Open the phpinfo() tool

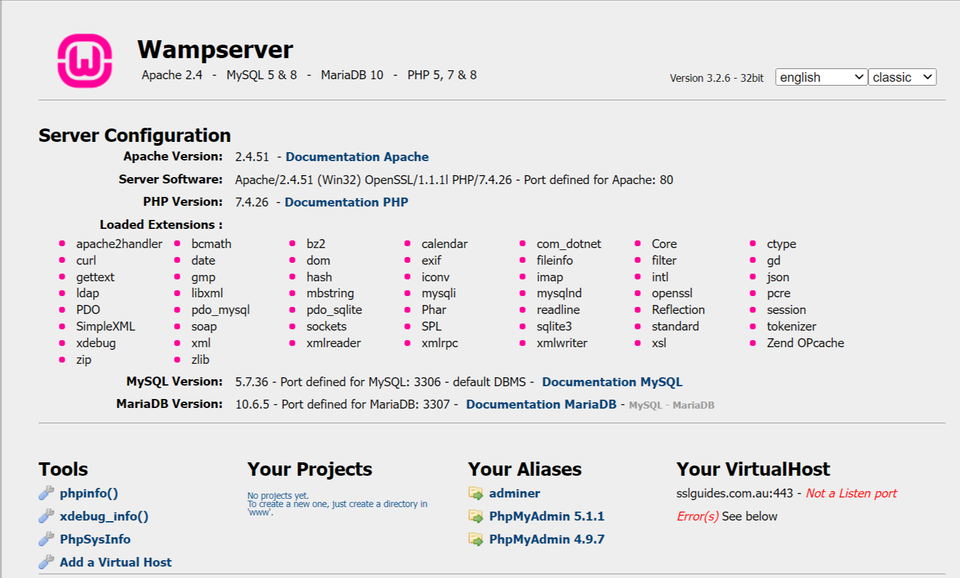(x=87, y=493)
